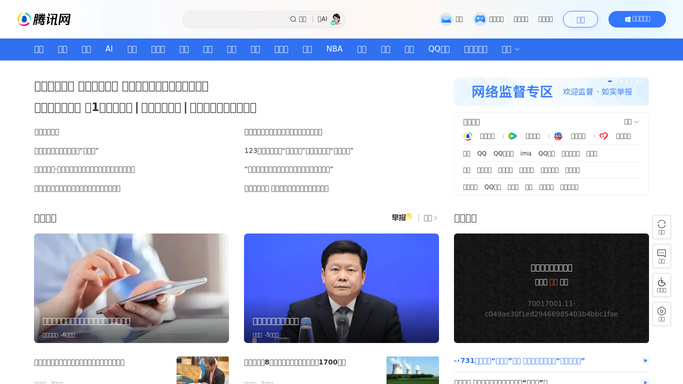Open the mail envelope icon in the header
Screen dimensions: 683x384
(446, 19)
